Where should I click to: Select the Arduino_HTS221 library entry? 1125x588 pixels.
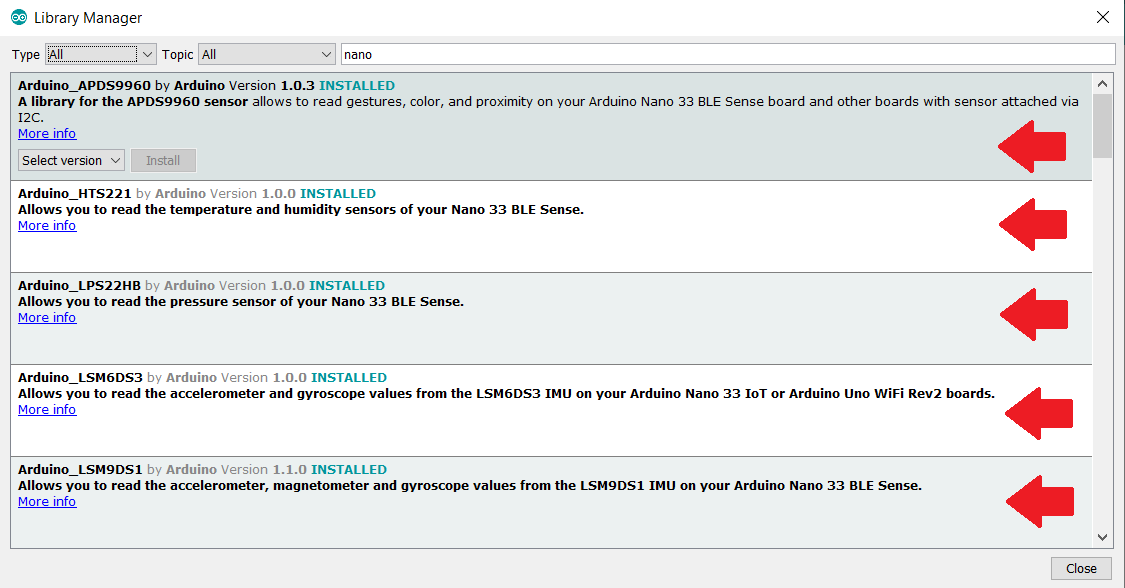pyautogui.click(x=500, y=245)
